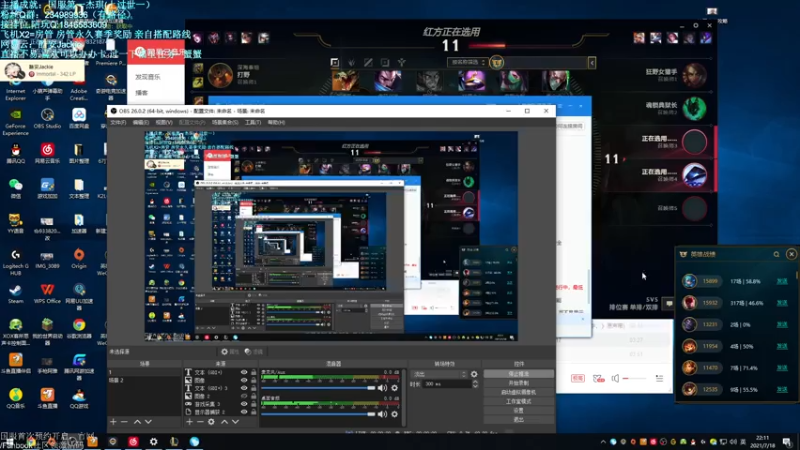Open GeForce Experience desktop shortcut
Image resolution: width=800 pixels, height=450 pixels.
point(15,121)
